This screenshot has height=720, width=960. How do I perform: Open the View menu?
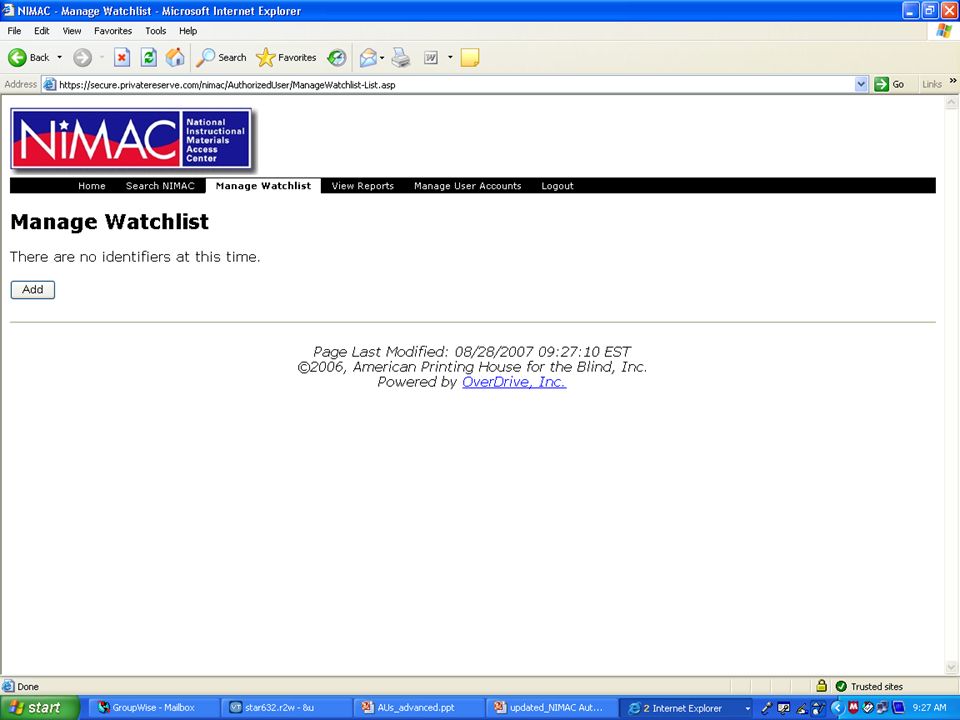coord(72,31)
